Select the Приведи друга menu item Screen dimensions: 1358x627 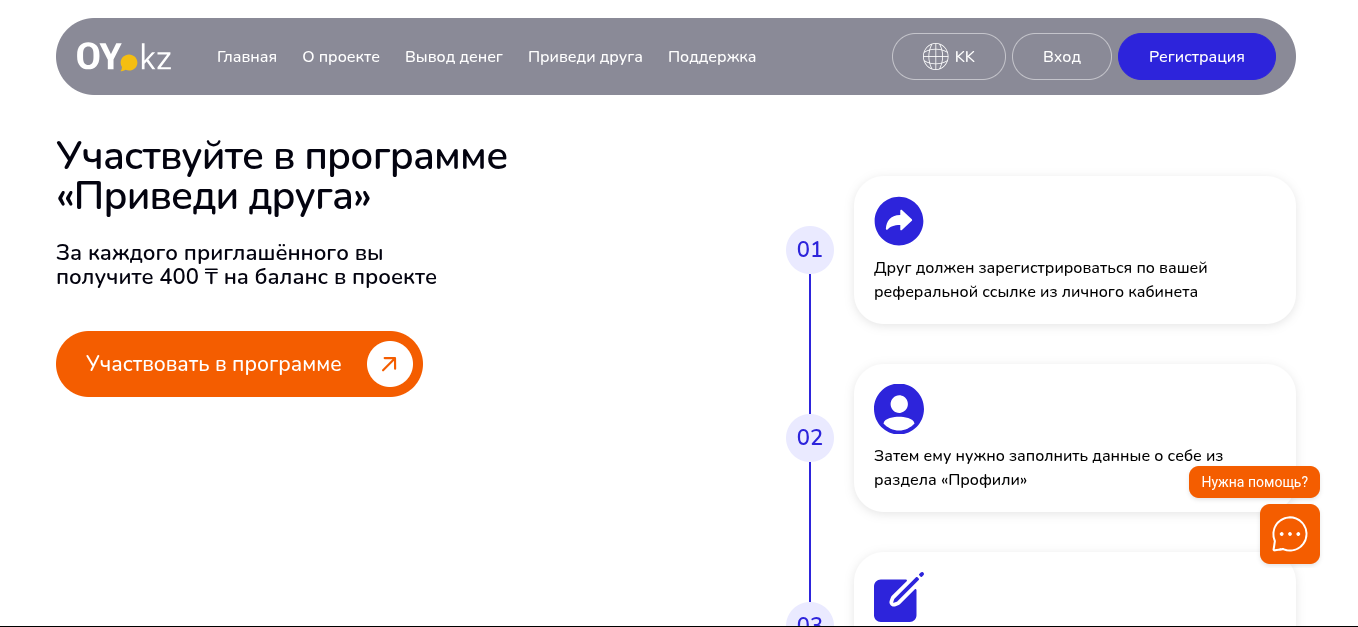click(584, 57)
